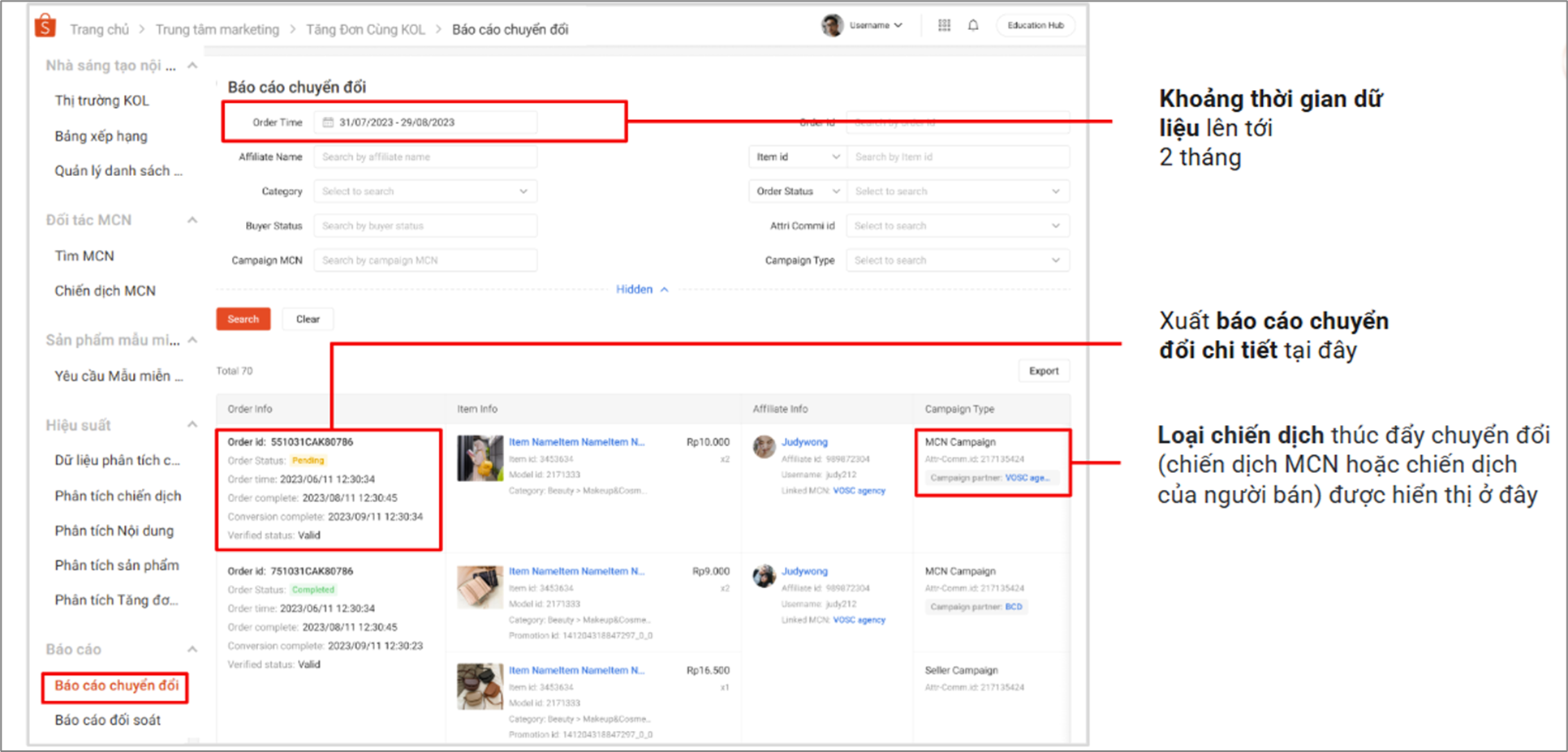This screenshot has height=752, width=1568.
Task: Open the notifications bell
Action: [x=973, y=25]
